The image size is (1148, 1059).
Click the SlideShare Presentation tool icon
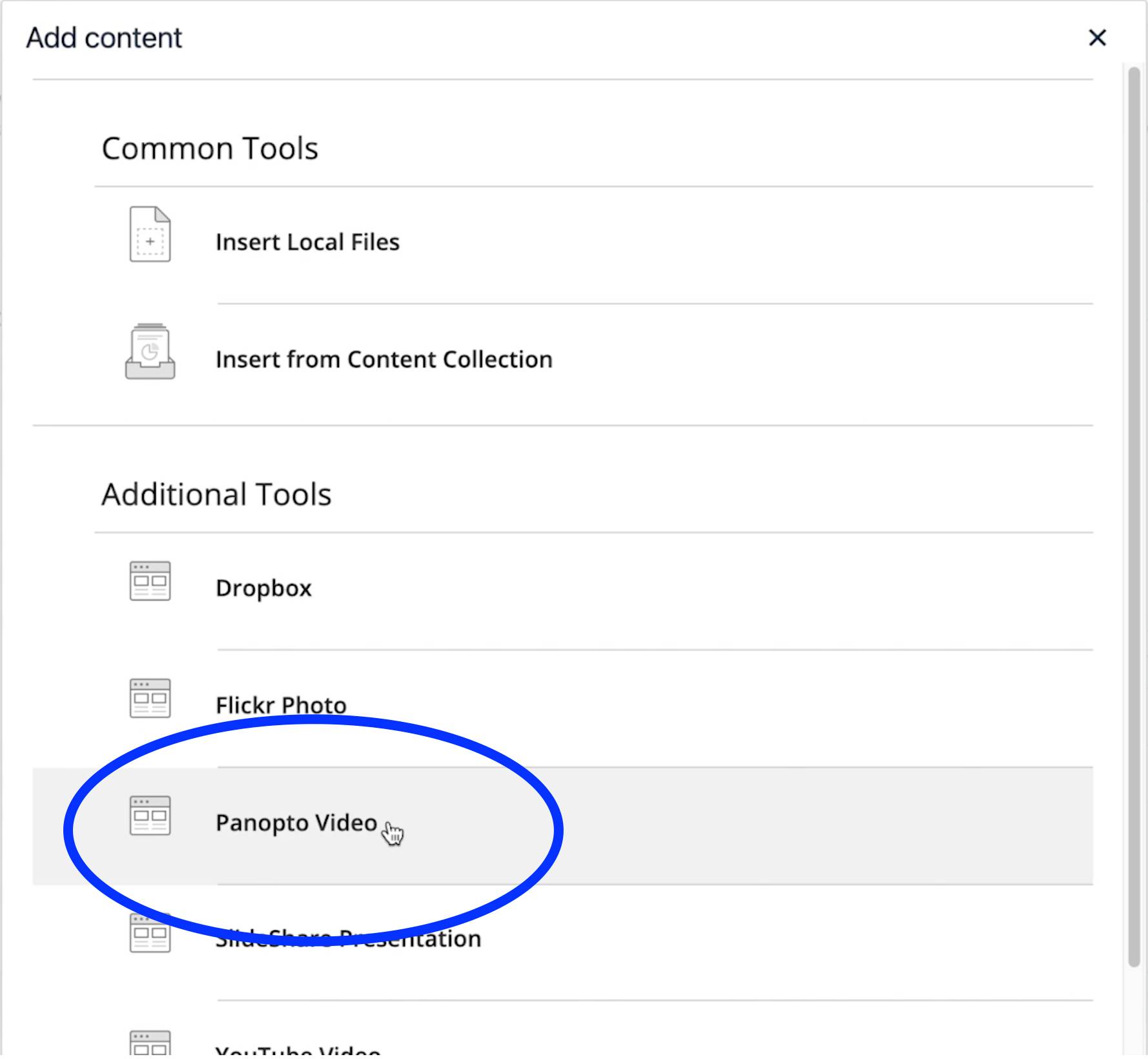tap(150, 933)
